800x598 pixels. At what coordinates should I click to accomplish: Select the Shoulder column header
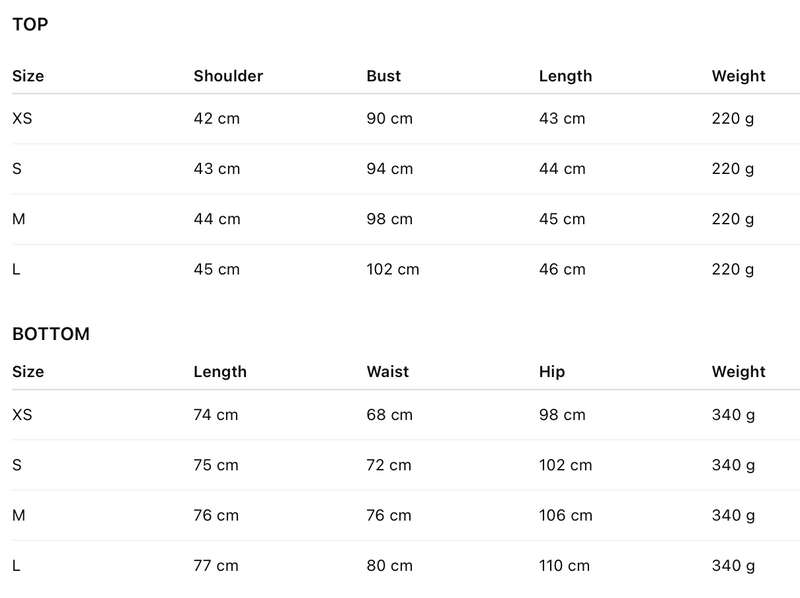228,76
